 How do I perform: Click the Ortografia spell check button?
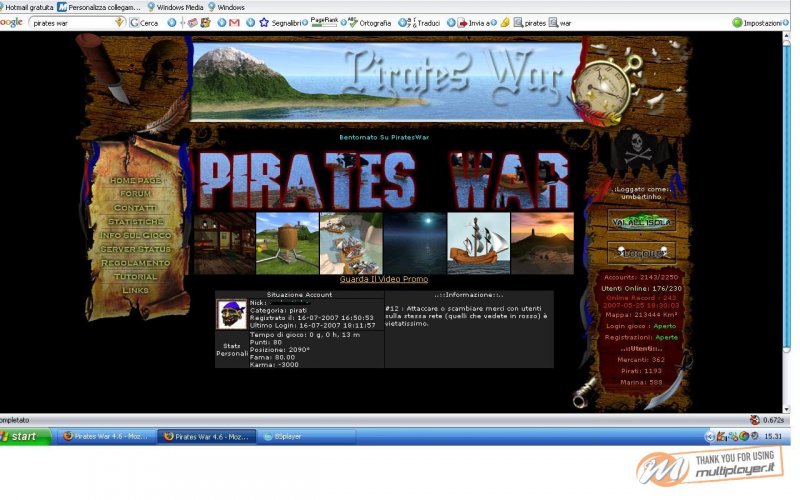pos(369,23)
